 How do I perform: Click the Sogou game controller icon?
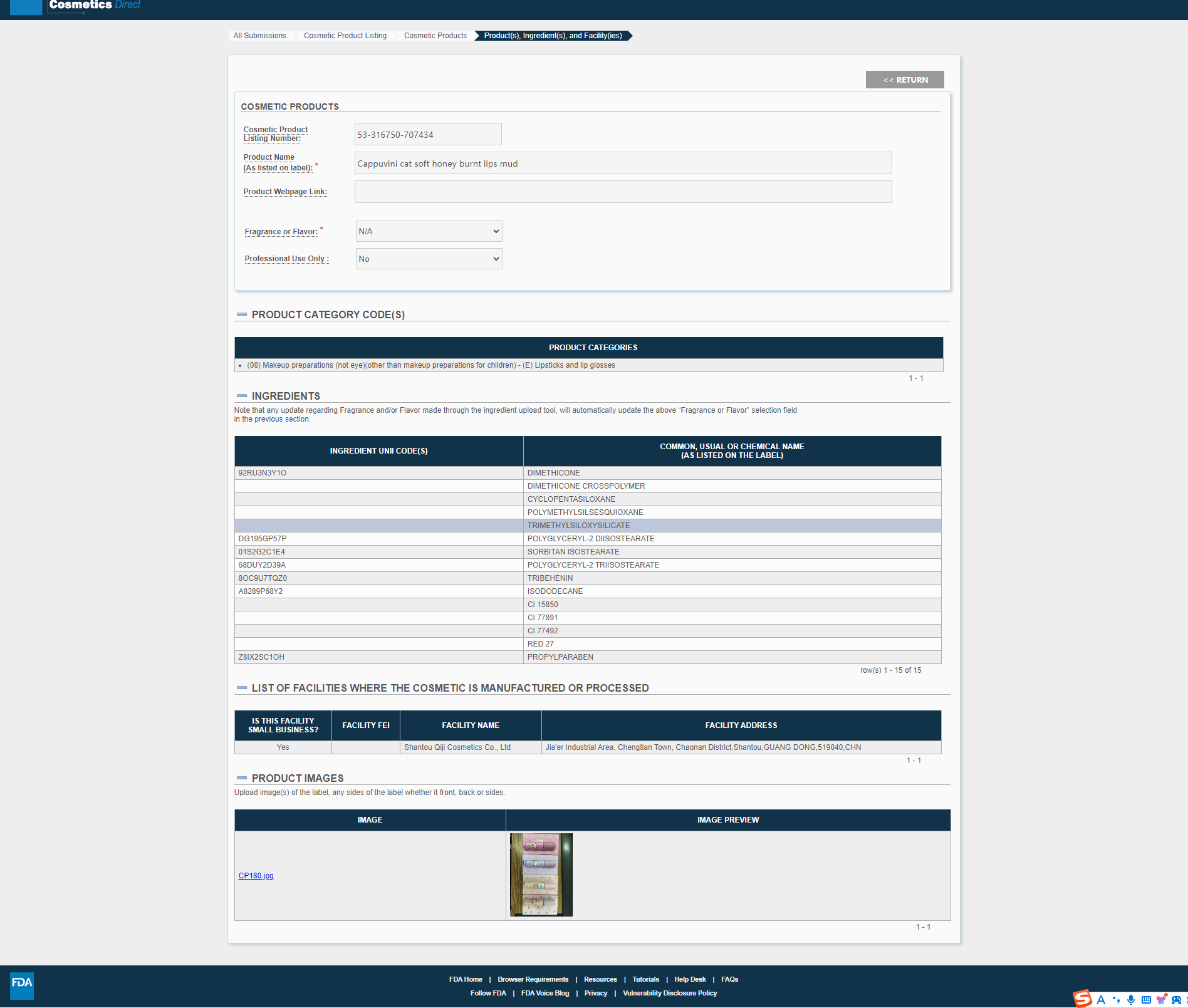click(x=1176, y=1000)
